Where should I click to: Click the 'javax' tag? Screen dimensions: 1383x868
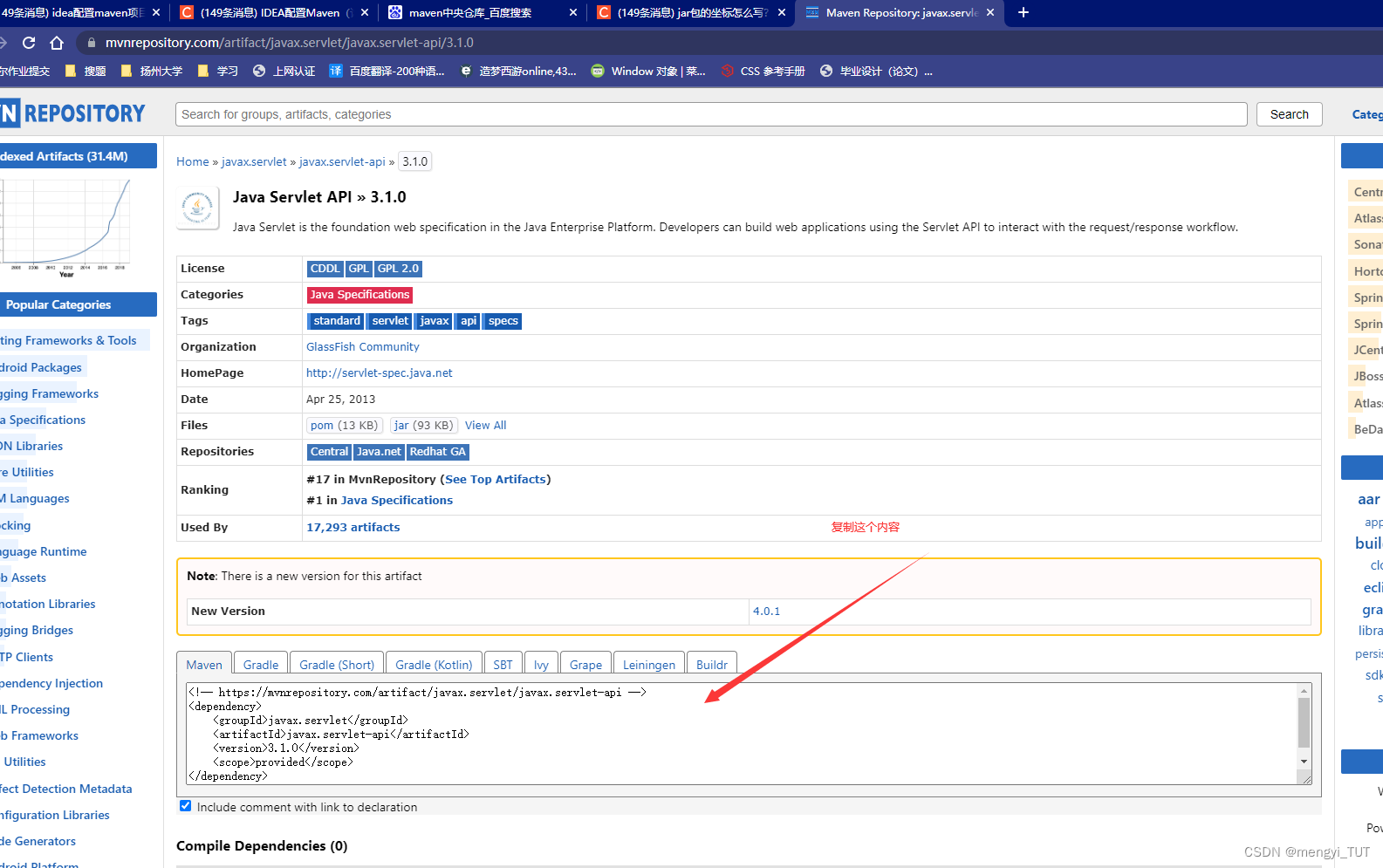(434, 321)
